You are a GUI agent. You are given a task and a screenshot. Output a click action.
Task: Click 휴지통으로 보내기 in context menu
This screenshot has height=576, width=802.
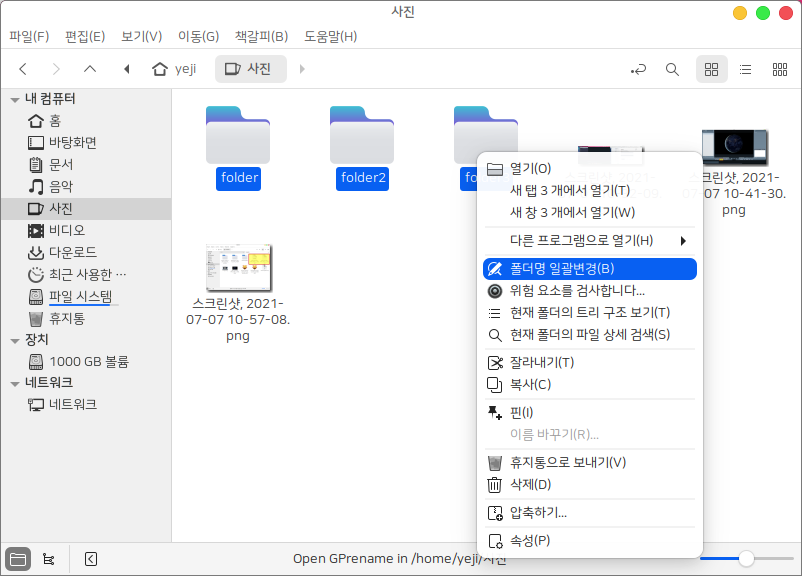(x=567, y=462)
